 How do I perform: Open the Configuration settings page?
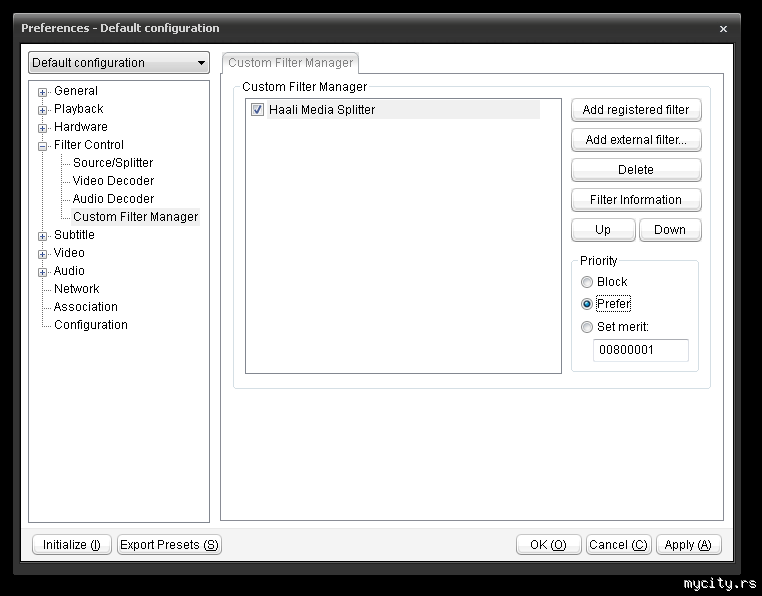[x=91, y=325]
